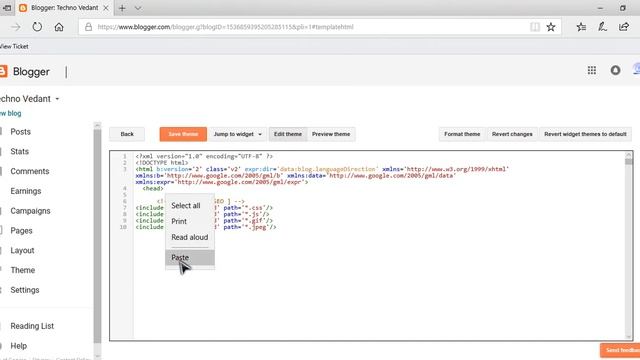Screen dimensions: 640x360
Task: Click the <head> line in editor
Action: coord(153,189)
